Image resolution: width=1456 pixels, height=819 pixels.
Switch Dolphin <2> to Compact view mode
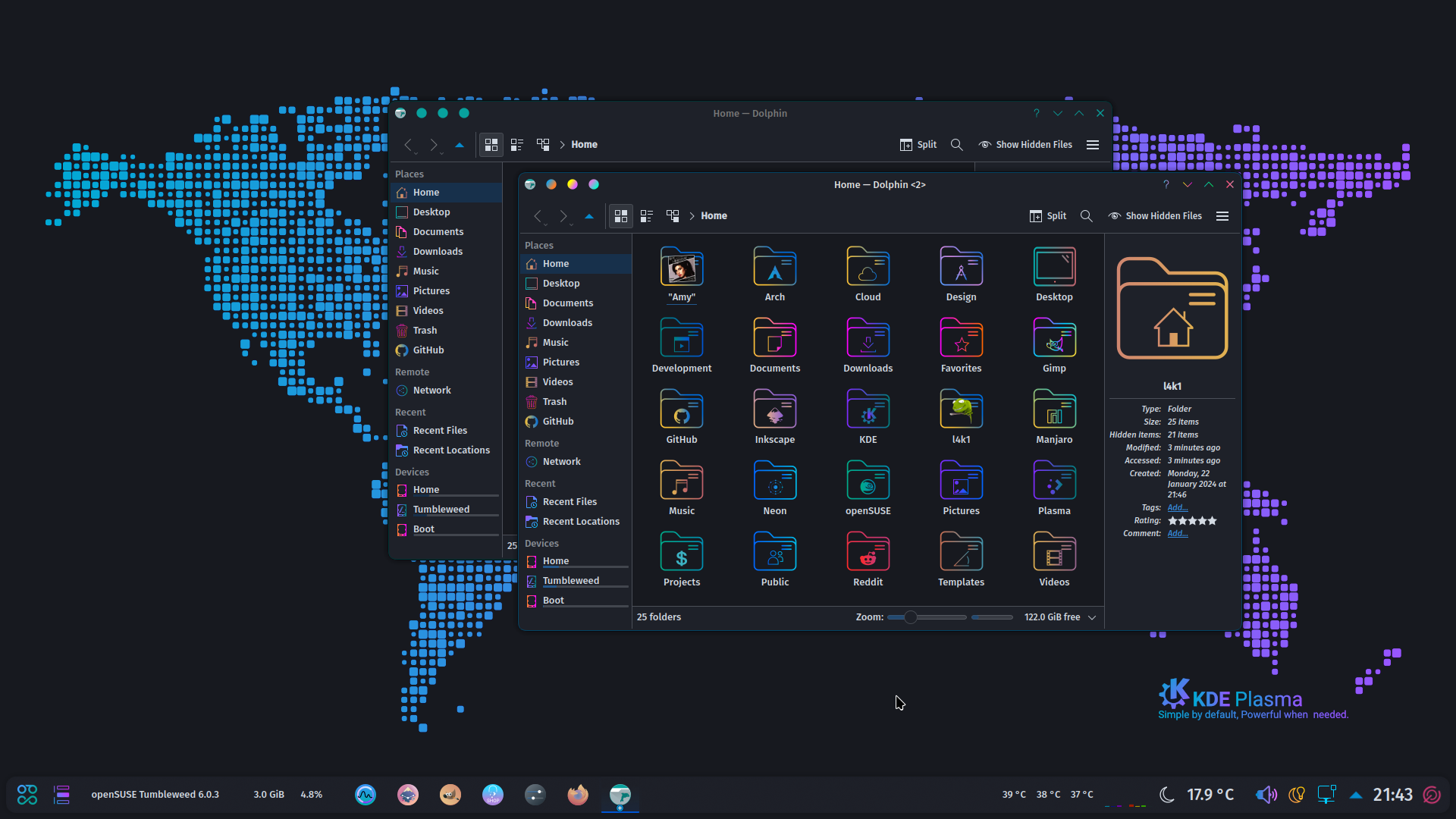647,216
